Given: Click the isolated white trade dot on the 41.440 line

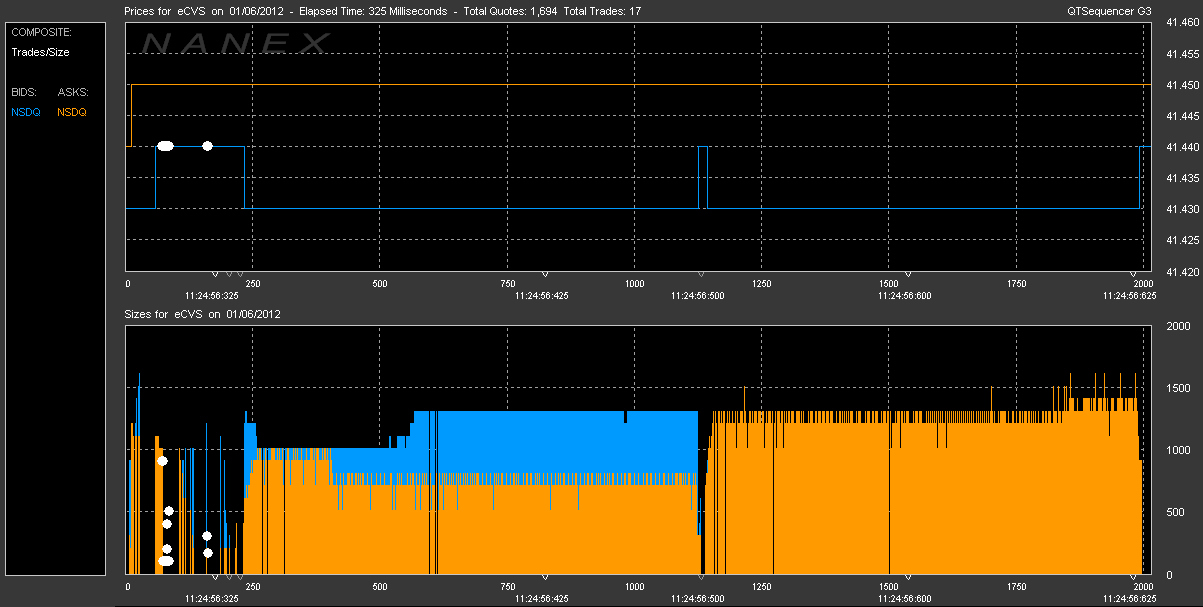Looking at the screenshot, I should click(x=207, y=146).
